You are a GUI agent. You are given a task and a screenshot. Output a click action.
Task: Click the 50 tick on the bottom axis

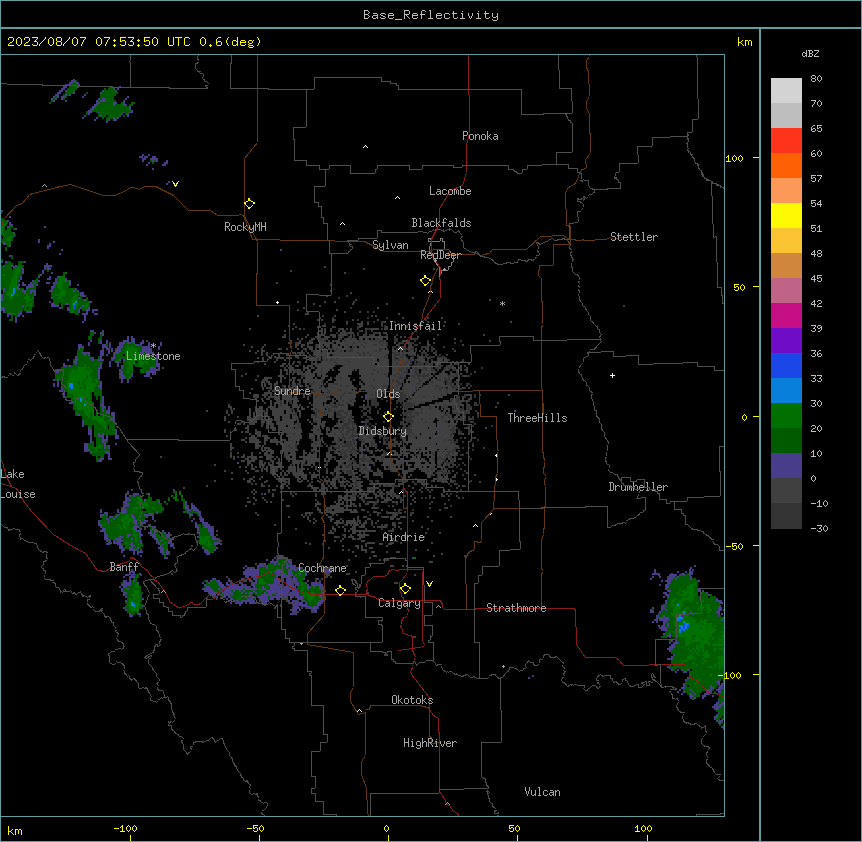(515, 828)
